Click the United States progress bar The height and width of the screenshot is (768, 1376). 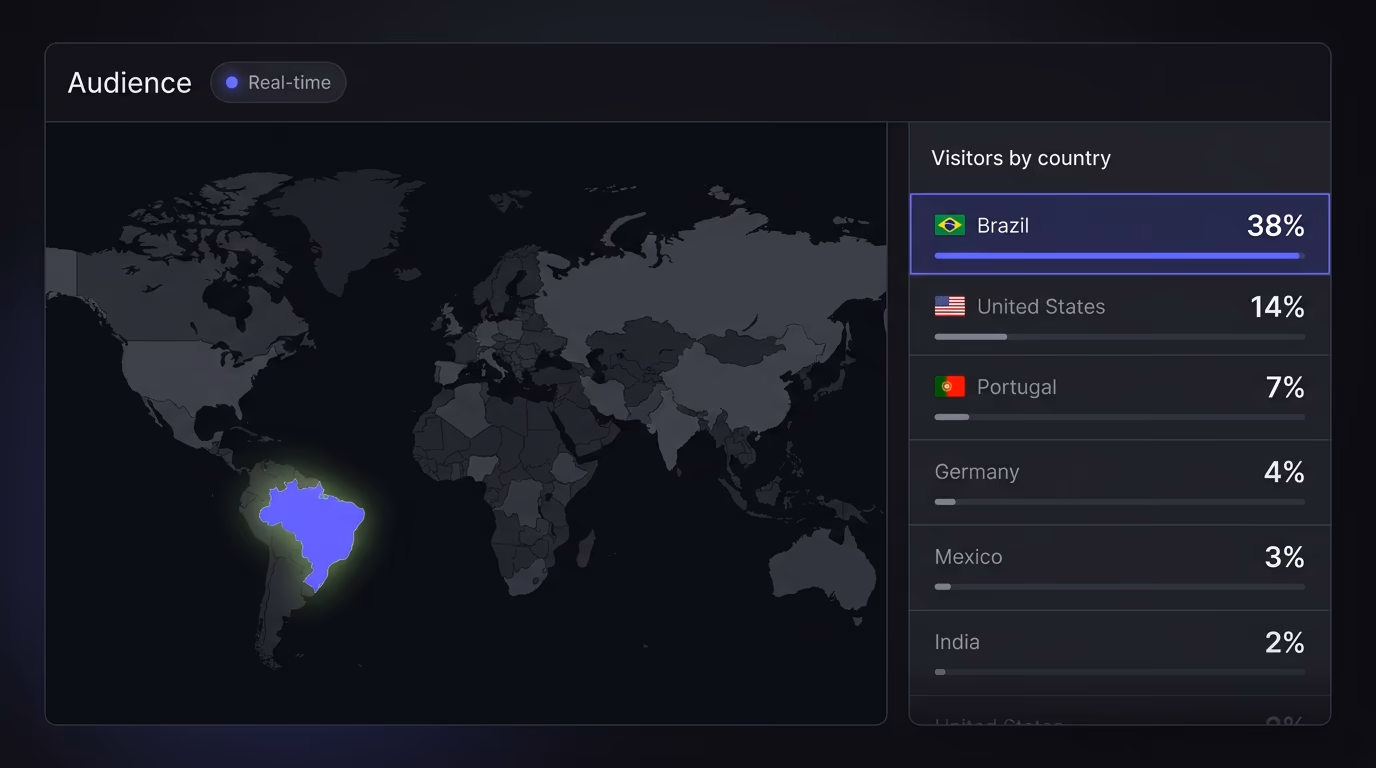tap(1120, 337)
